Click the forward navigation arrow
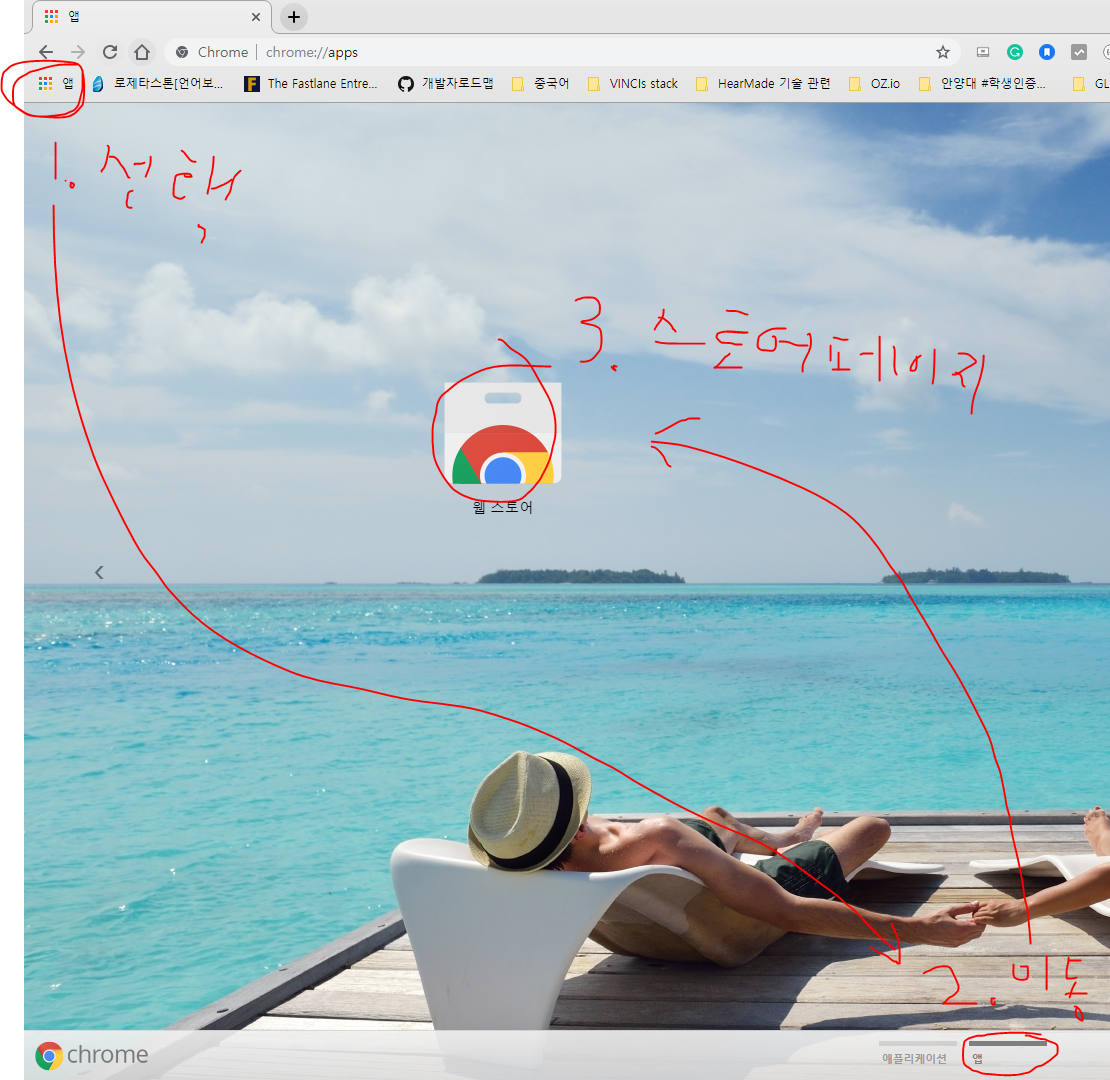This screenshot has width=1110, height=1080. click(x=78, y=52)
